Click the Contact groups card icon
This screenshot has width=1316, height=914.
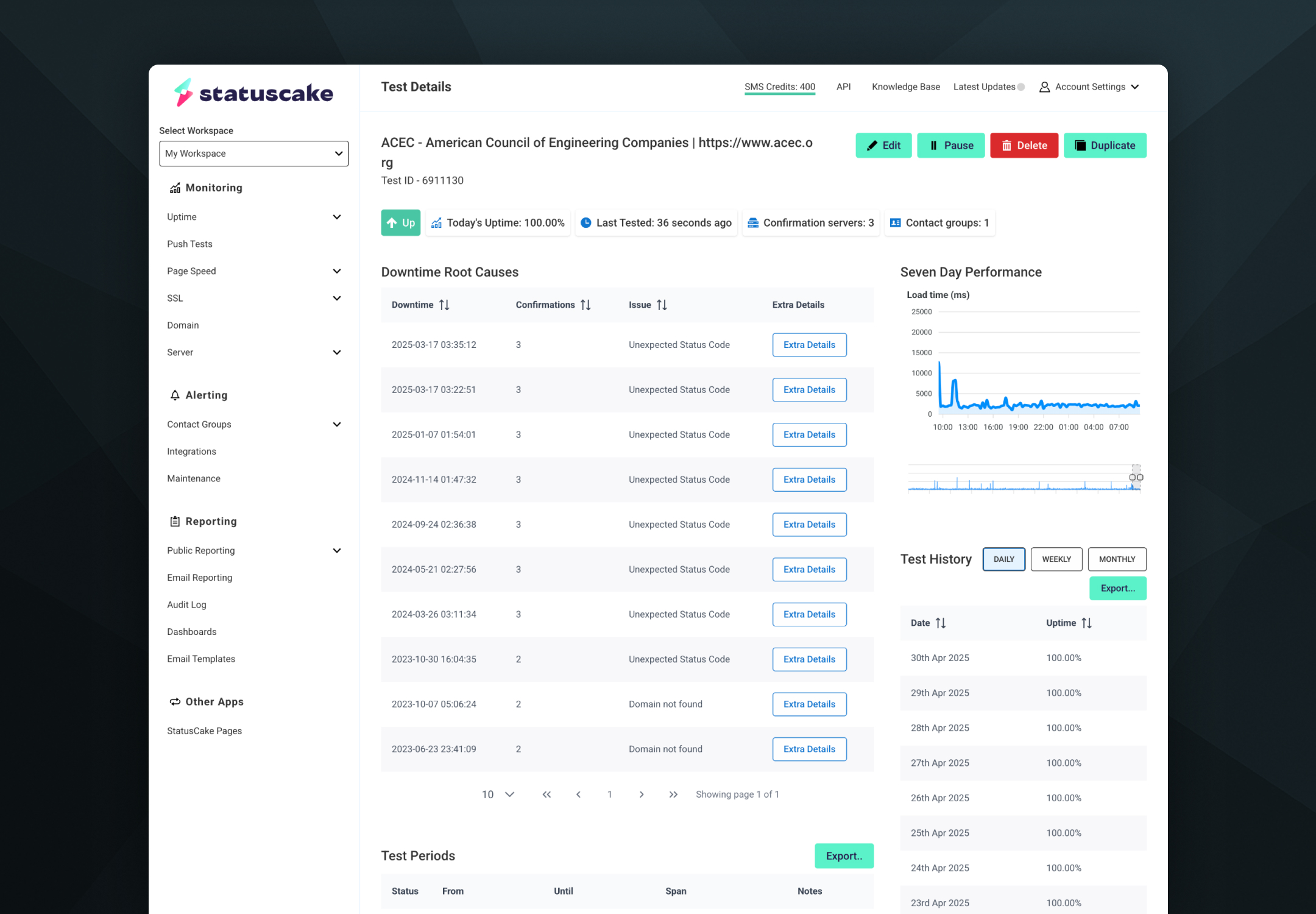pyautogui.click(x=895, y=223)
